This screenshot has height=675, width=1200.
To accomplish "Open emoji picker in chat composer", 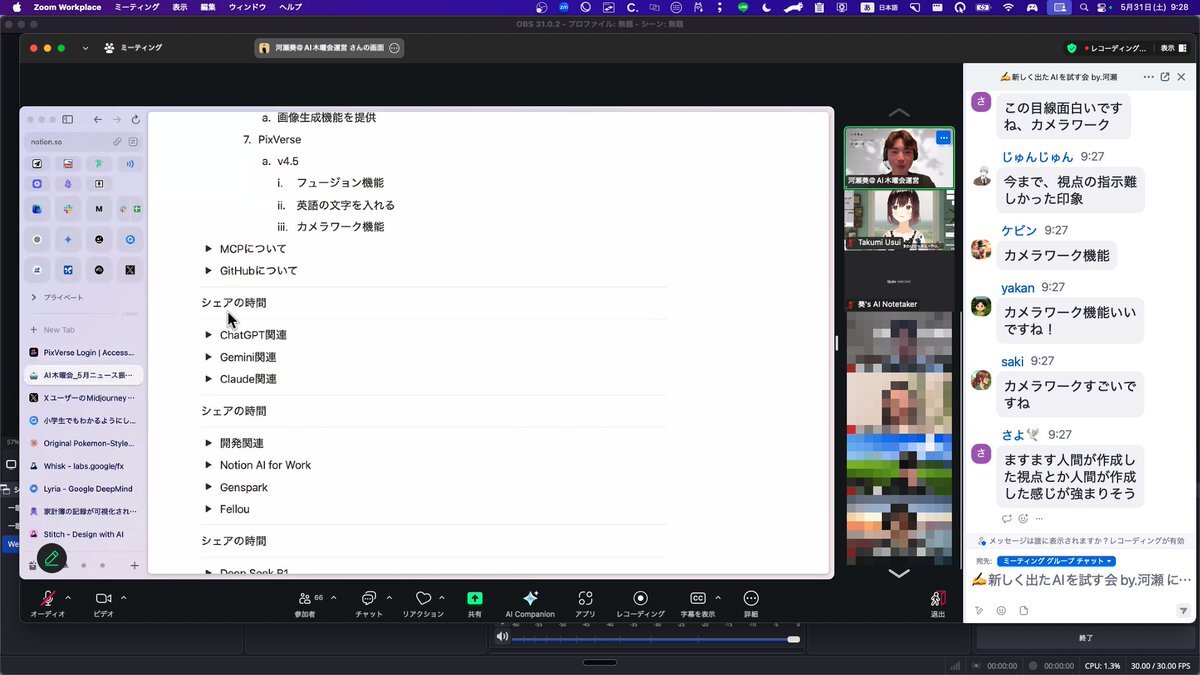I will point(1001,610).
